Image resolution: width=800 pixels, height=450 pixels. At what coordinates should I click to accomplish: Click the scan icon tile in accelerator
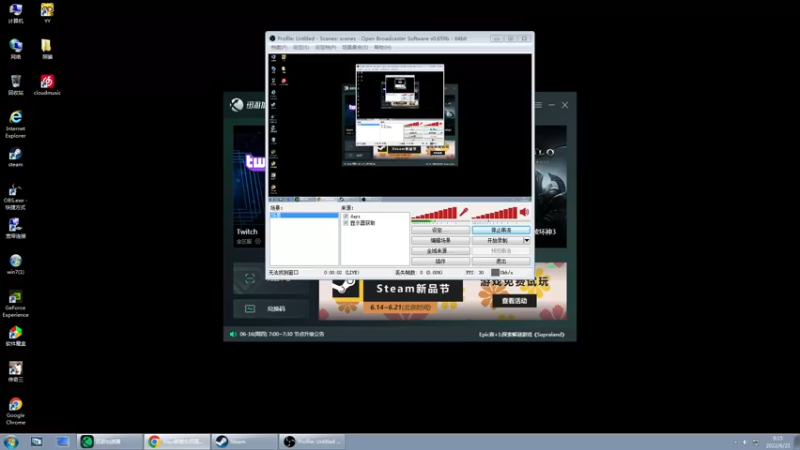[250, 279]
